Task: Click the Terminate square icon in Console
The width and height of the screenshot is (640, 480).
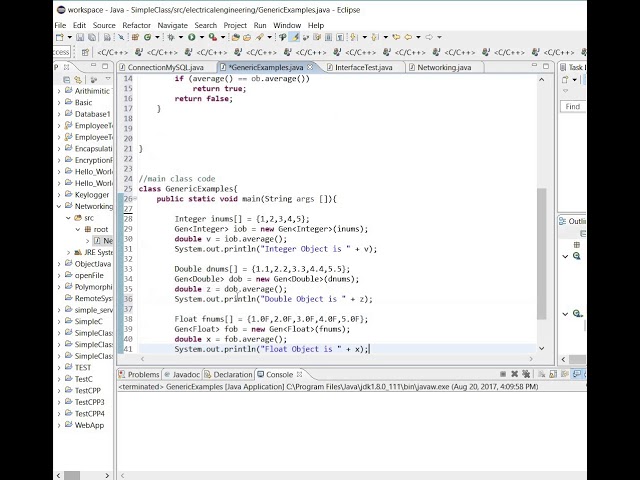Action: [503, 374]
